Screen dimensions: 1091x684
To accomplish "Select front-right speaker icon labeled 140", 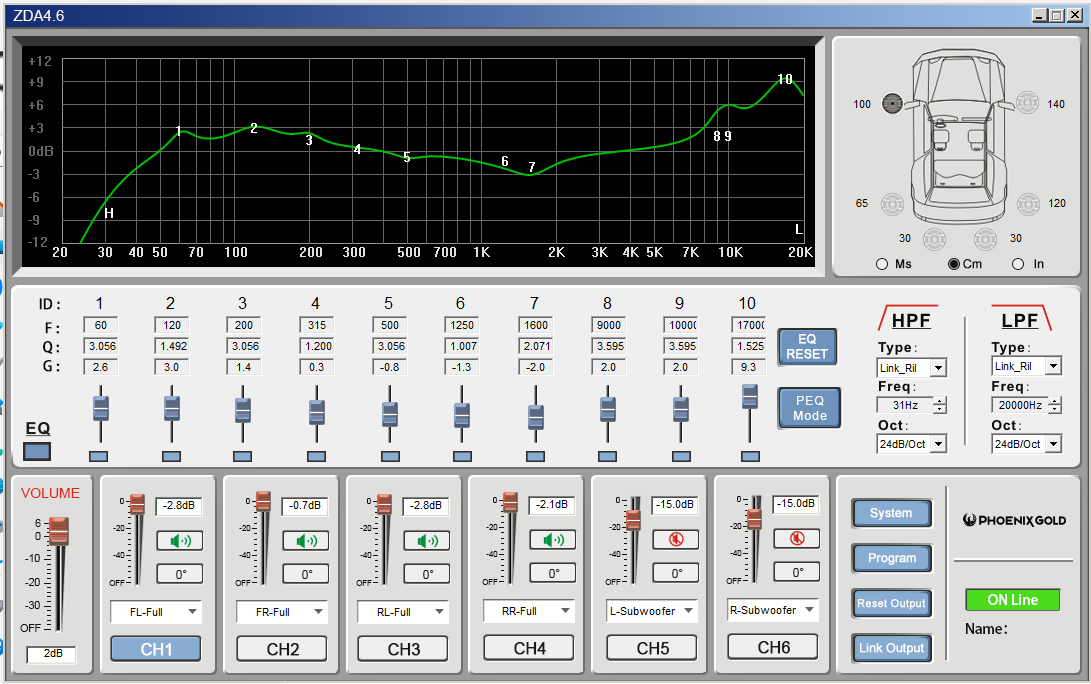I will (x=1027, y=103).
